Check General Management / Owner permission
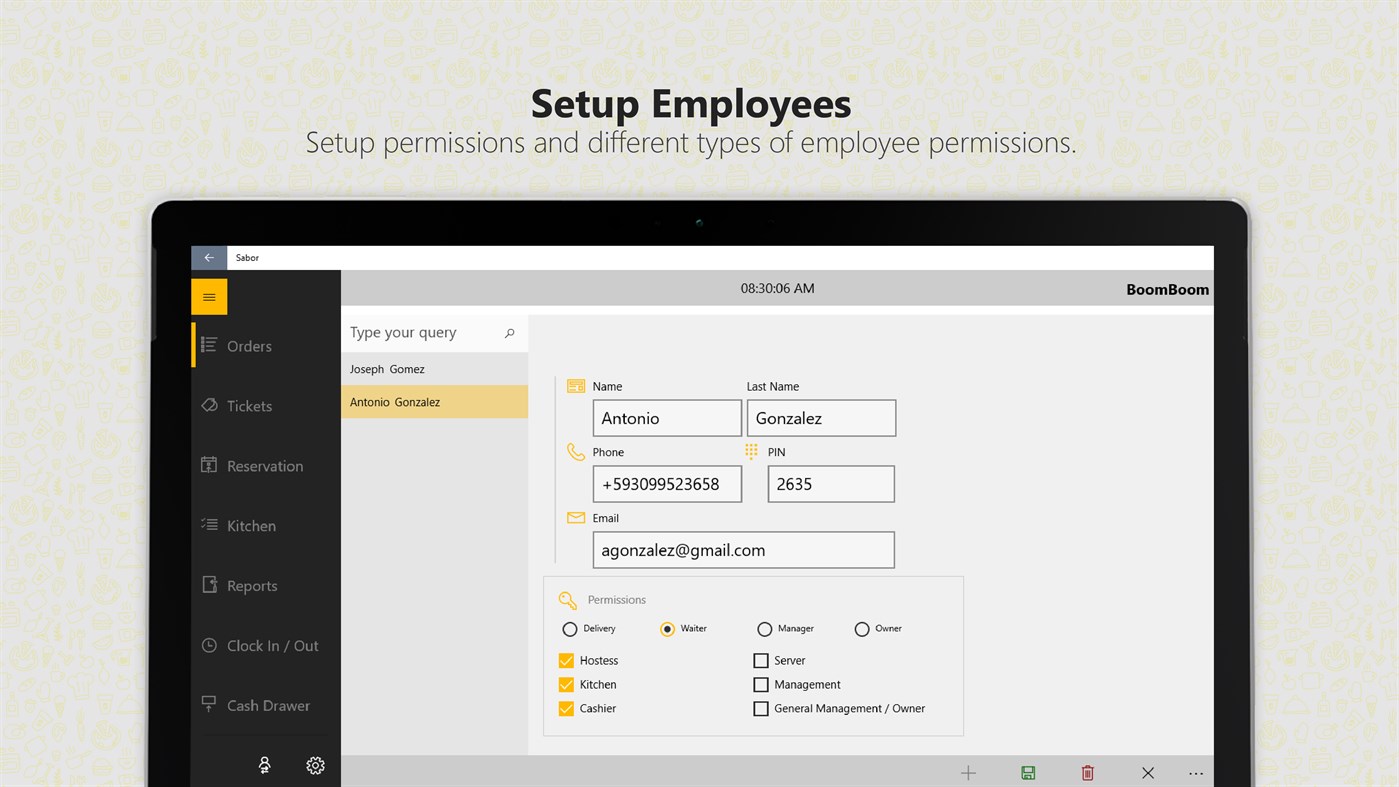The image size is (1399, 787). [761, 708]
